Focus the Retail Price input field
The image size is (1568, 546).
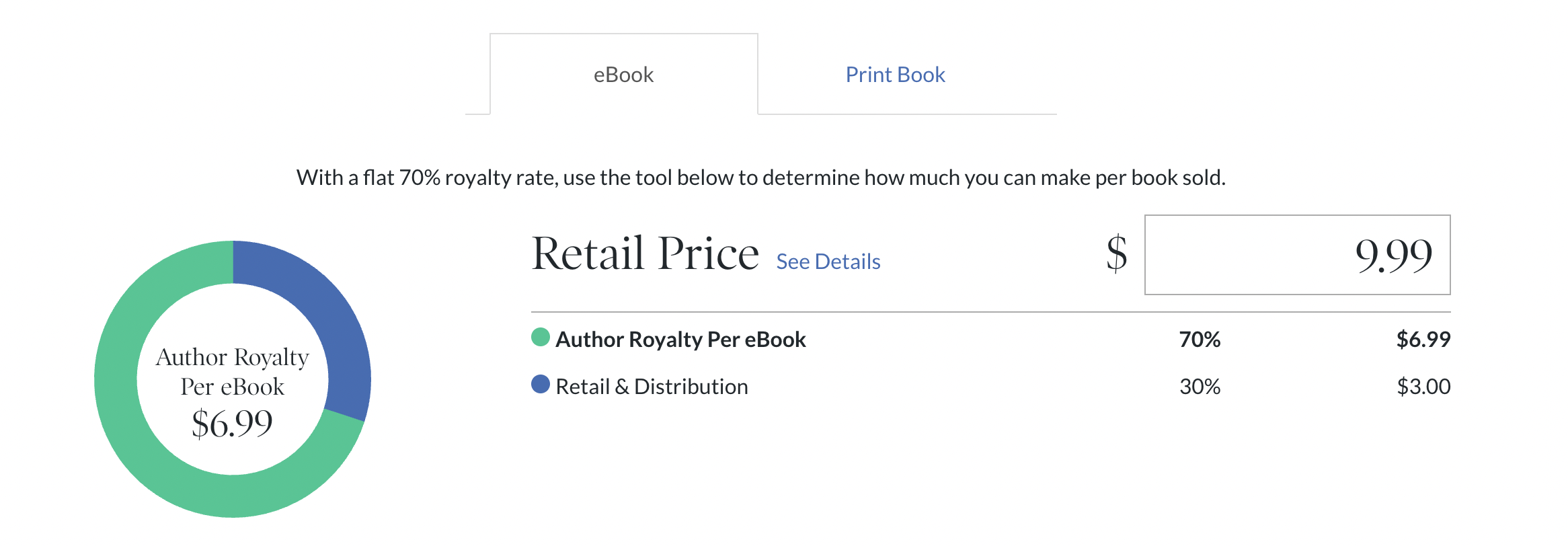[x=1296, y=255]
